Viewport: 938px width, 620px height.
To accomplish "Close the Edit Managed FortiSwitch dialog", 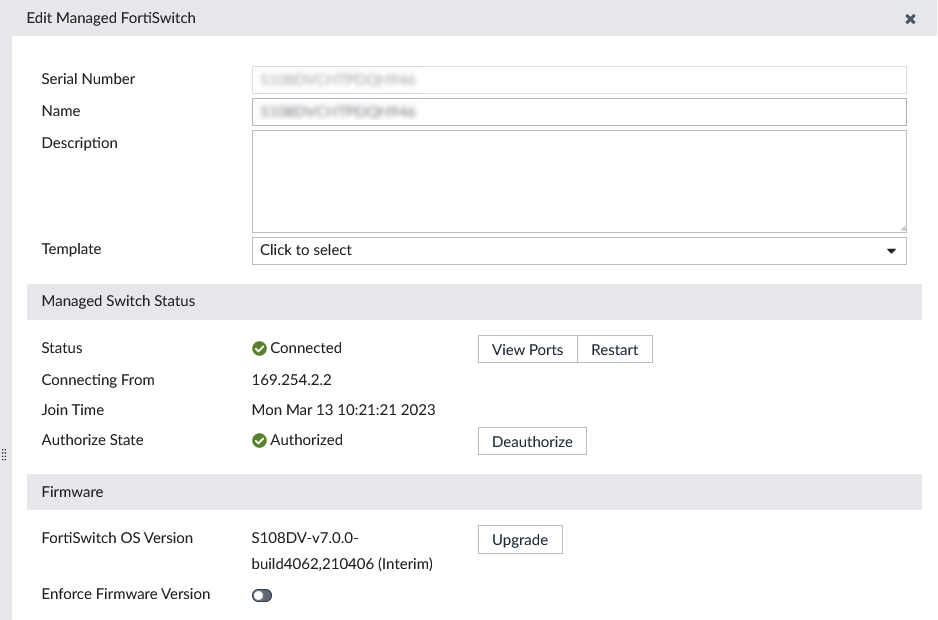I will 910,19.
